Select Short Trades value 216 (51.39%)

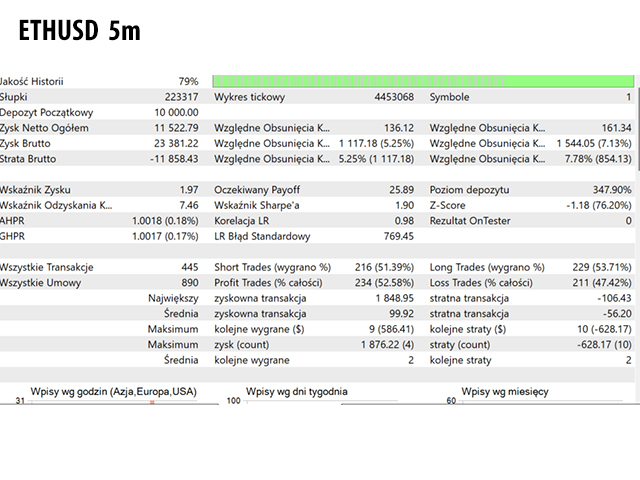point(384,268)
